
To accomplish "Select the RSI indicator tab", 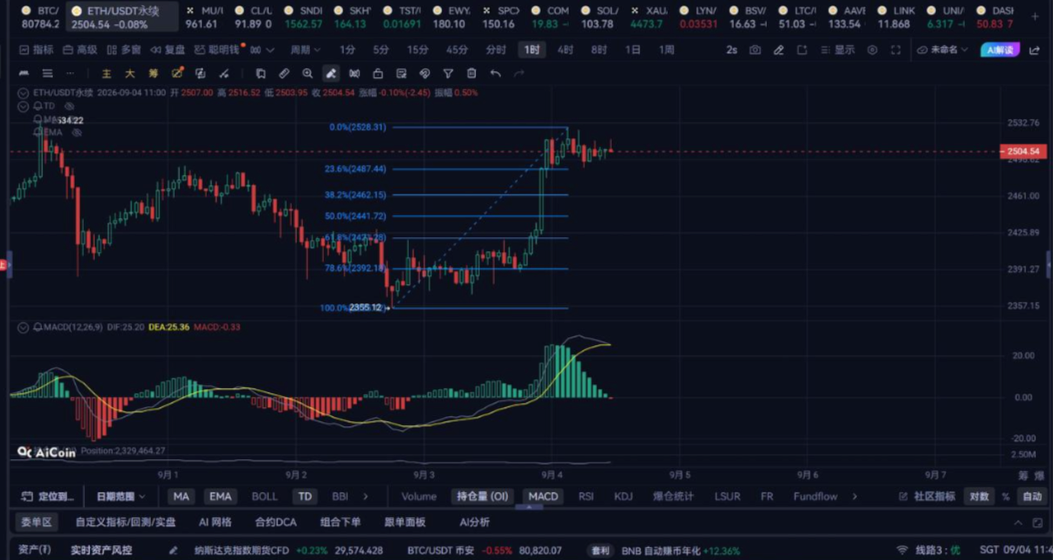I will (x=586, y=497).
